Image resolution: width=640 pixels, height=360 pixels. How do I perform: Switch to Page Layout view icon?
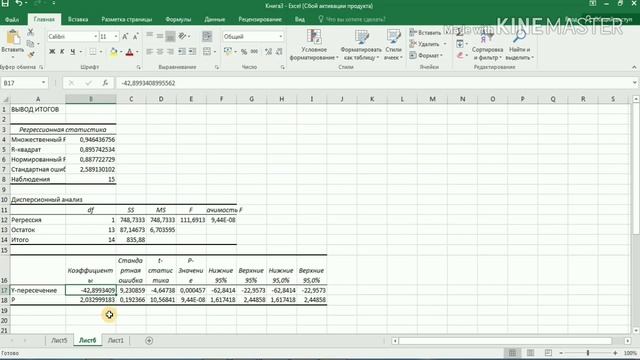[530, 353]
